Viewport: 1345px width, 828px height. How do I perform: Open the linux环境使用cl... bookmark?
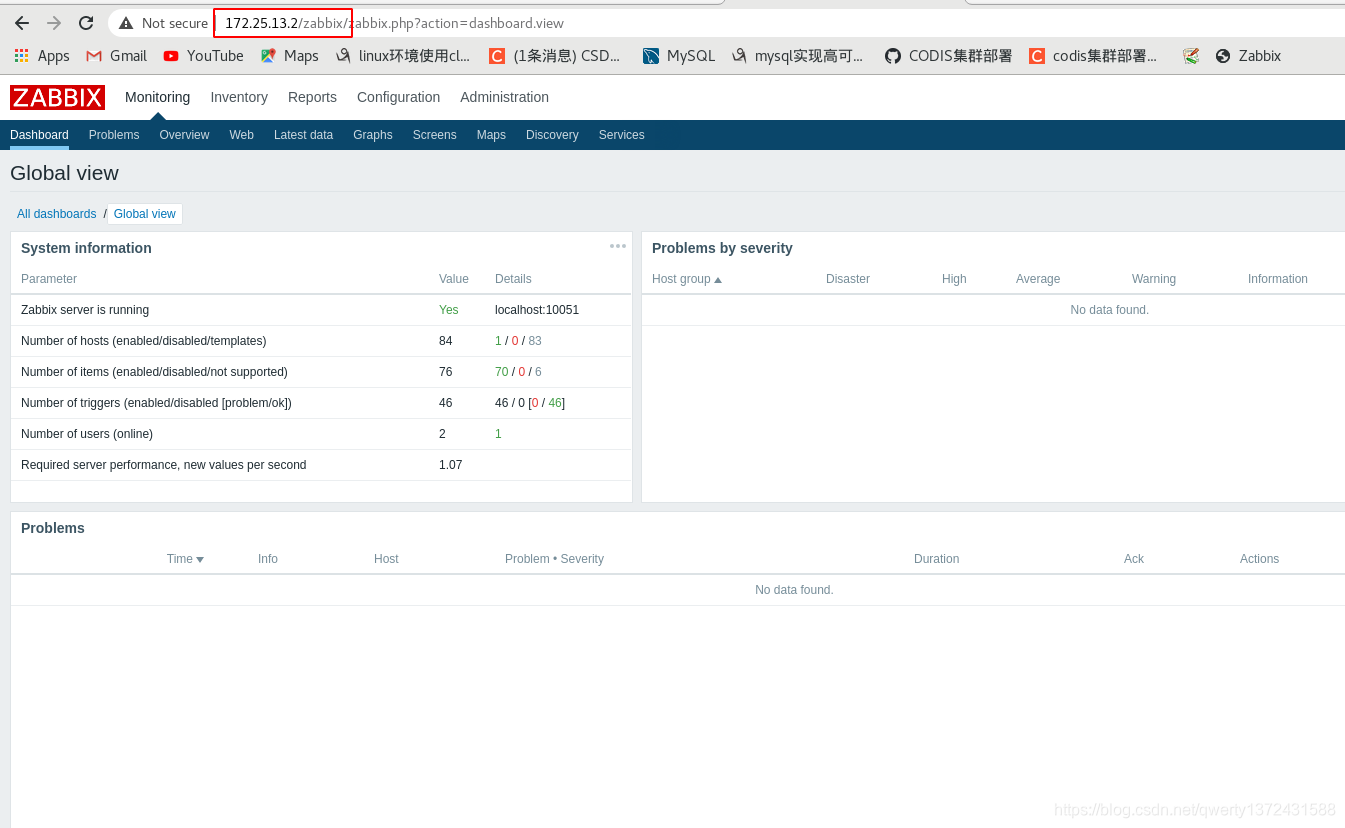403,56
